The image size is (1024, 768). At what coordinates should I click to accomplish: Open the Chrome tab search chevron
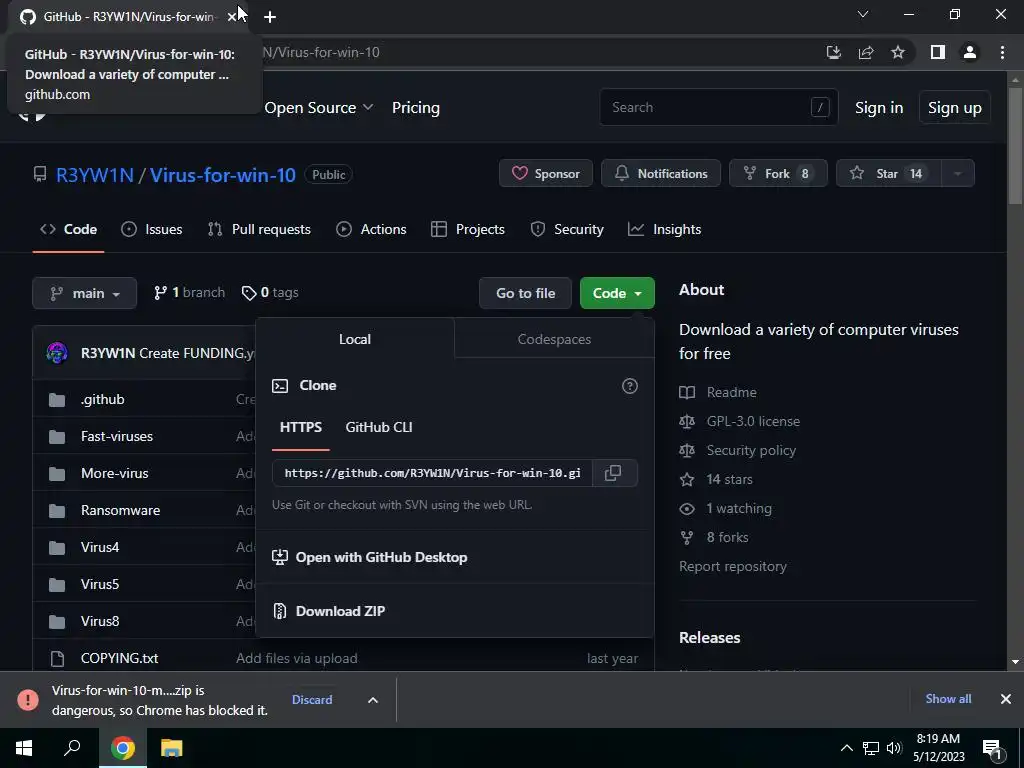click(863, 14)
